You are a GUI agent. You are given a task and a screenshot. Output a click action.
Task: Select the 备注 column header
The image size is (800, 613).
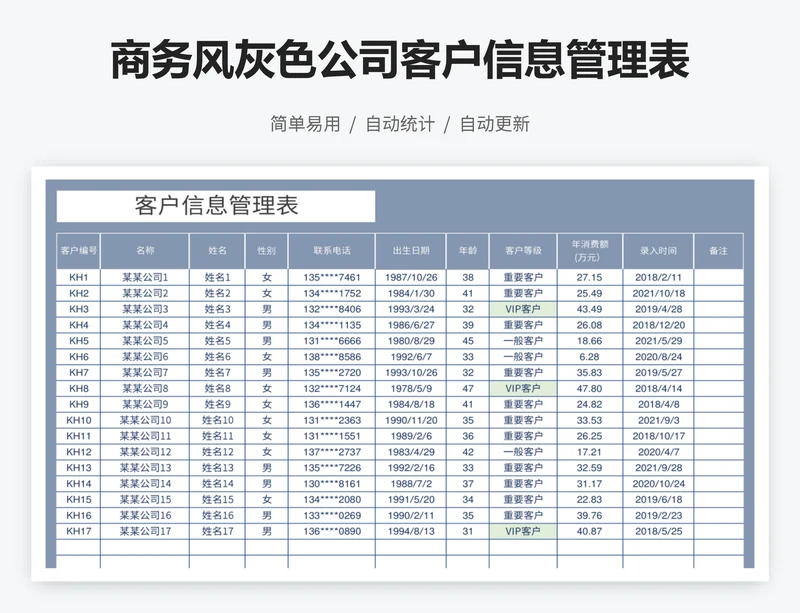718,251
